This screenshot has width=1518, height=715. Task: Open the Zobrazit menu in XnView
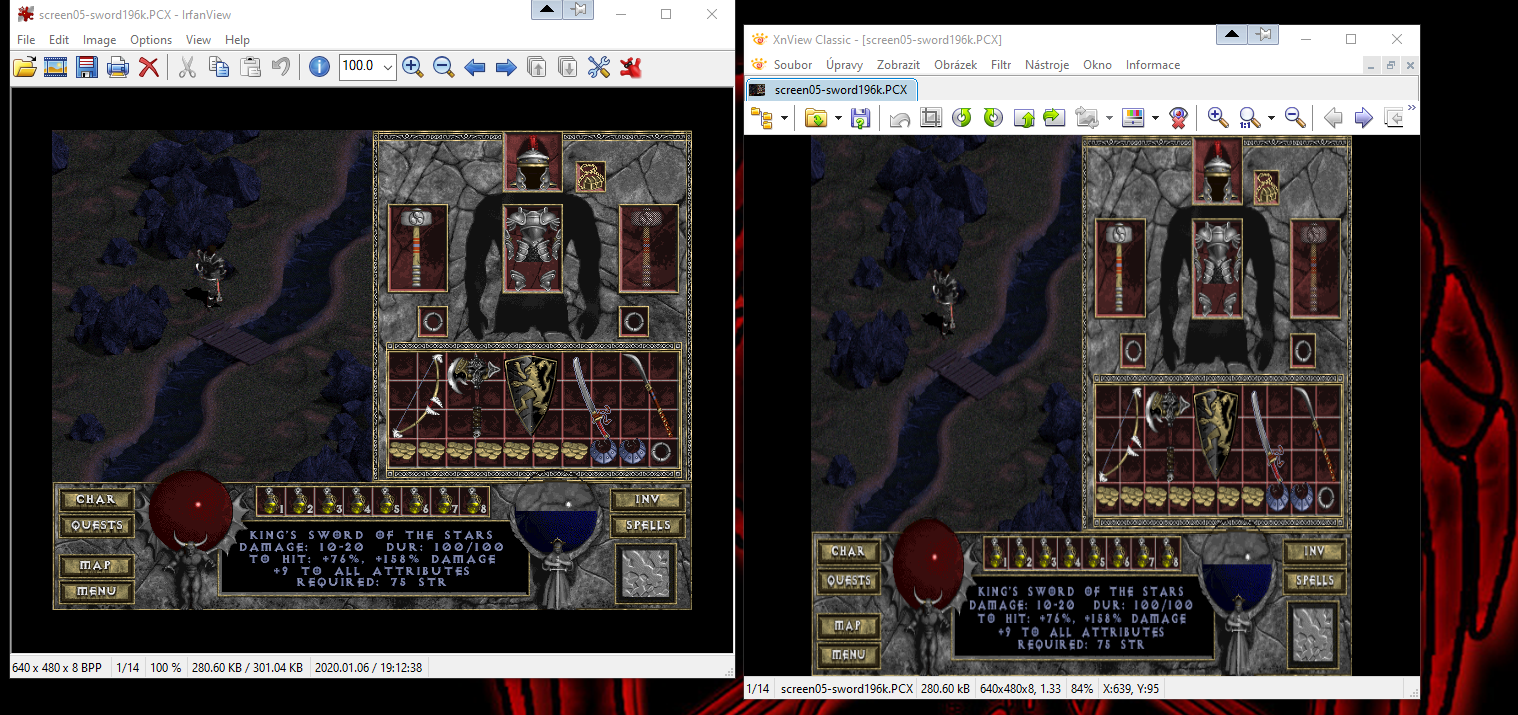pos(898,65)
